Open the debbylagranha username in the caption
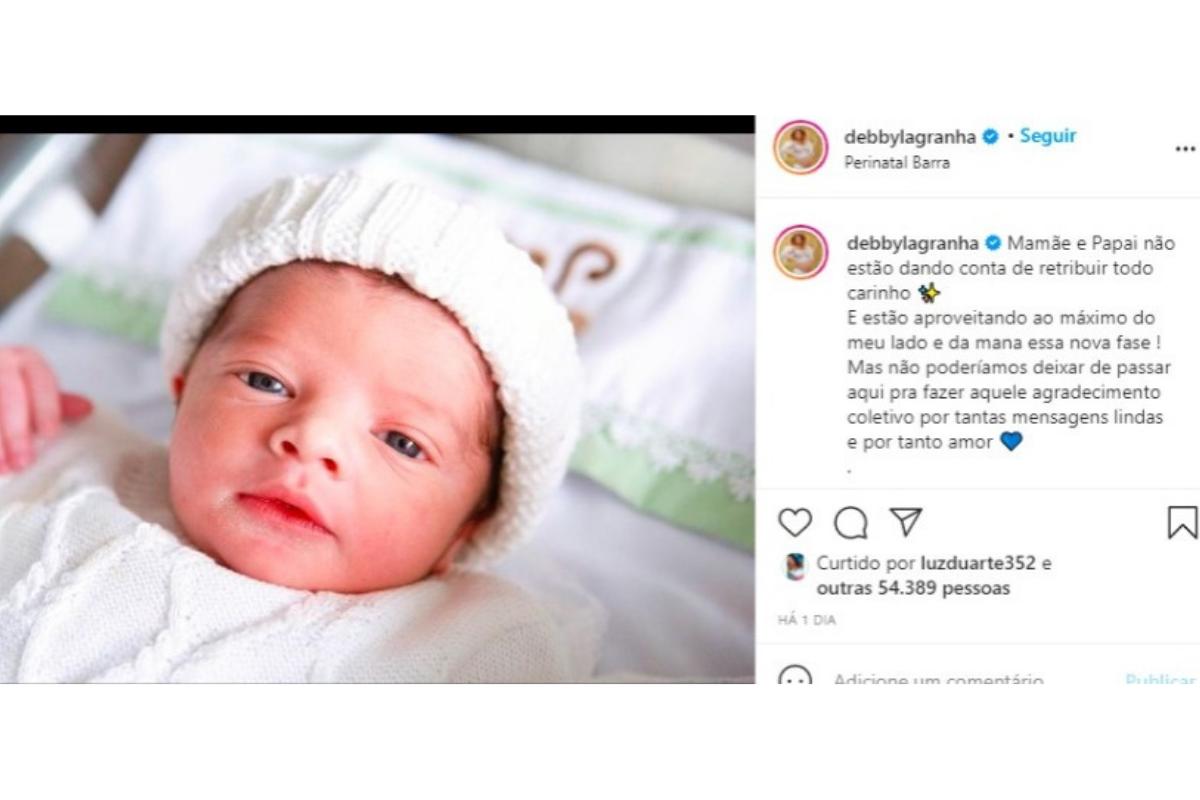This screenshot has width=1200, height=800. click(913, 243)
